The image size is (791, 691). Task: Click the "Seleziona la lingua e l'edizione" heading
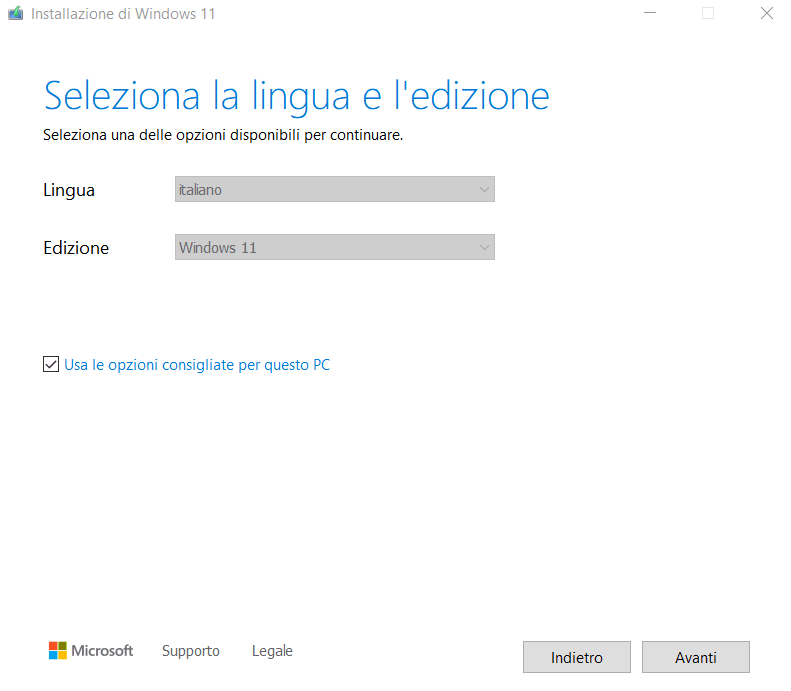(x=297, y=97)
